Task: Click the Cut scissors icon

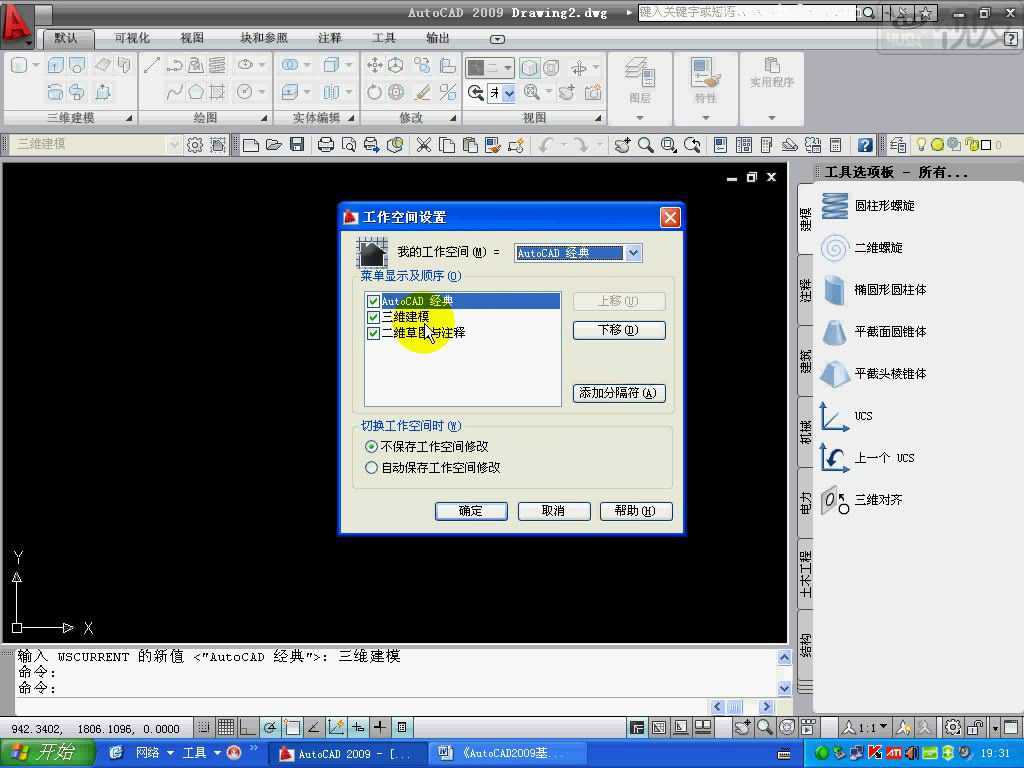Action: tap(424, 145)
